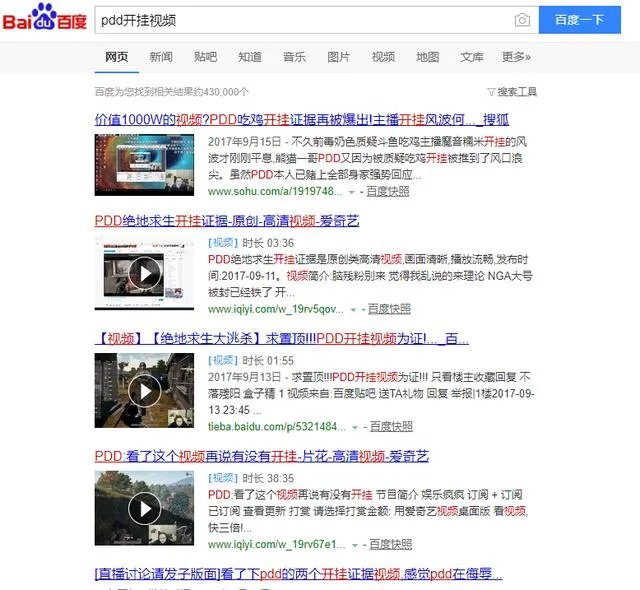This screenshot has width=640, height=590.
Task: Open 搜索工具 filter options
Action: 512,92
